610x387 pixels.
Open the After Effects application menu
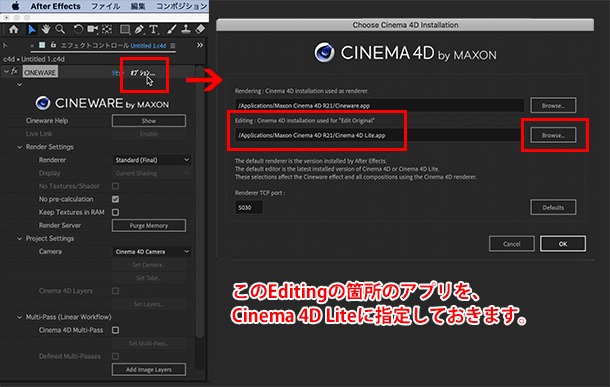click(x=56, y=6)
